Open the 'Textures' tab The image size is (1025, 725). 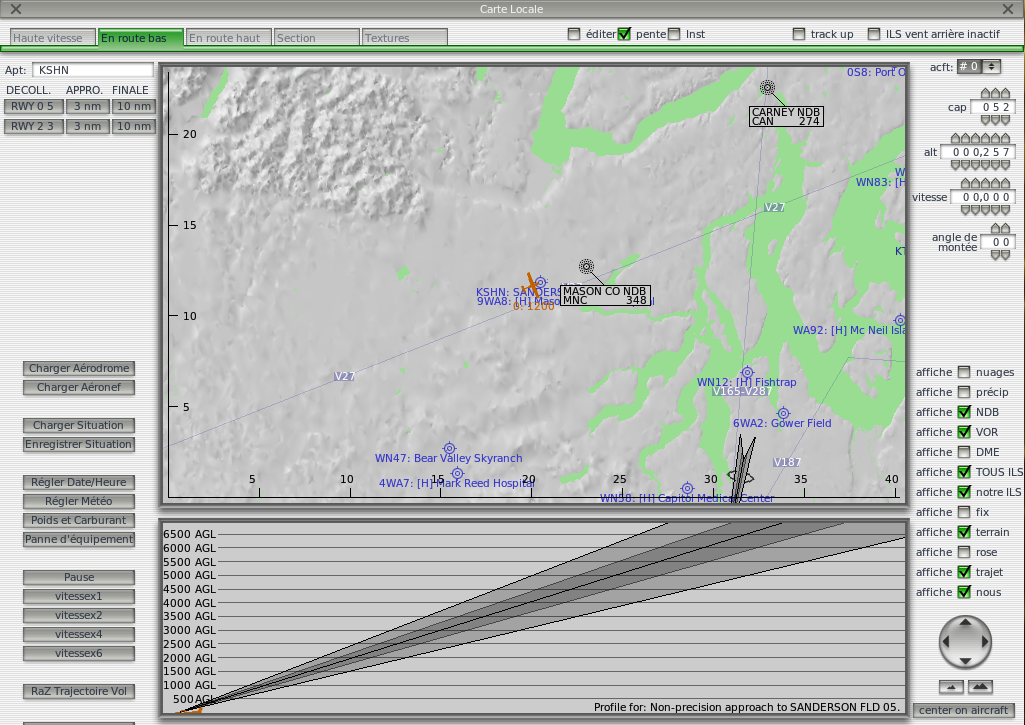403,38
